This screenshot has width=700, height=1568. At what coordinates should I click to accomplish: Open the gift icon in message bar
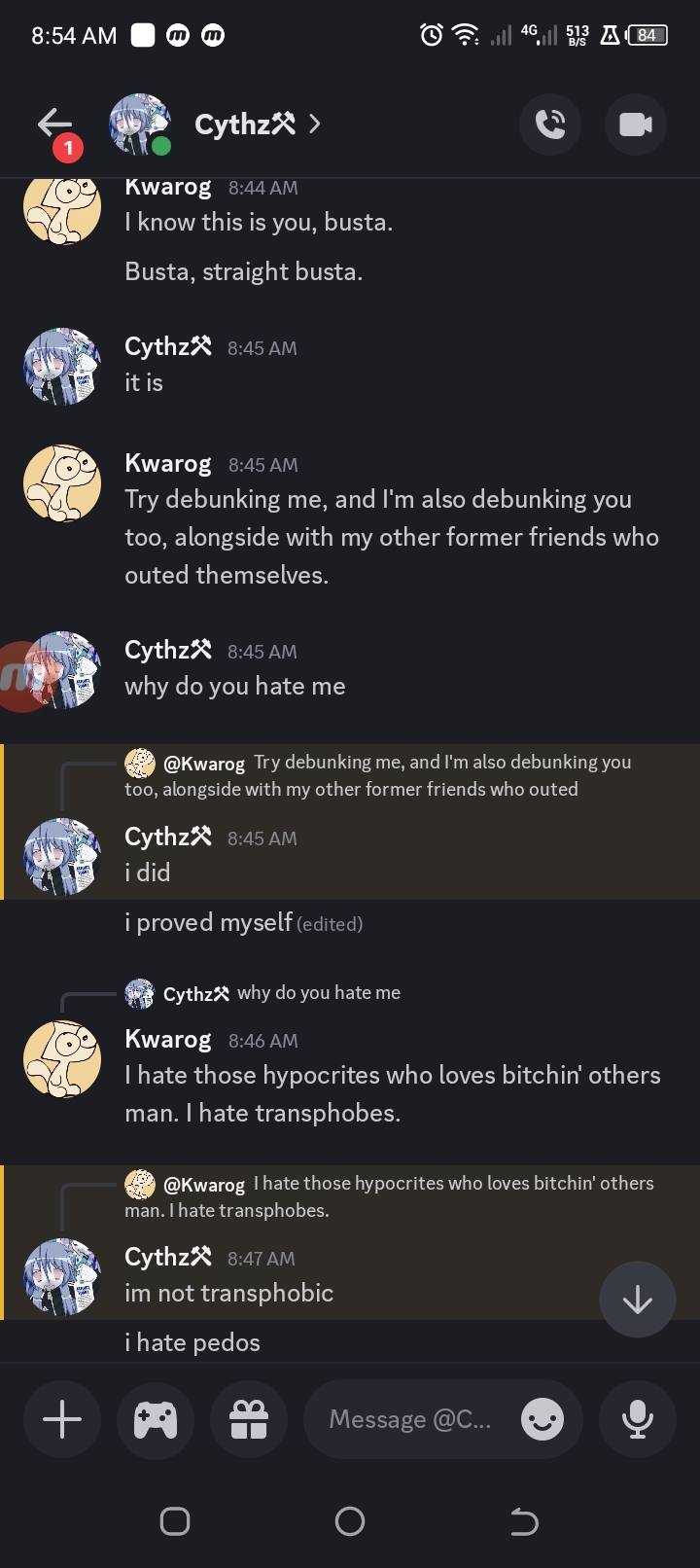[x=249, y=1420]
